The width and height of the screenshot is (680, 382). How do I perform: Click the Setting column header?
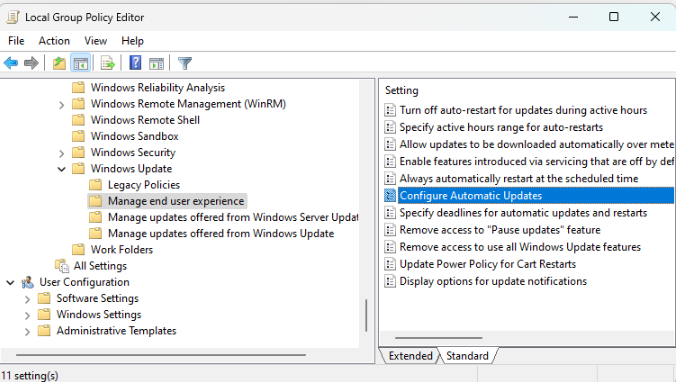pos(402,91)
